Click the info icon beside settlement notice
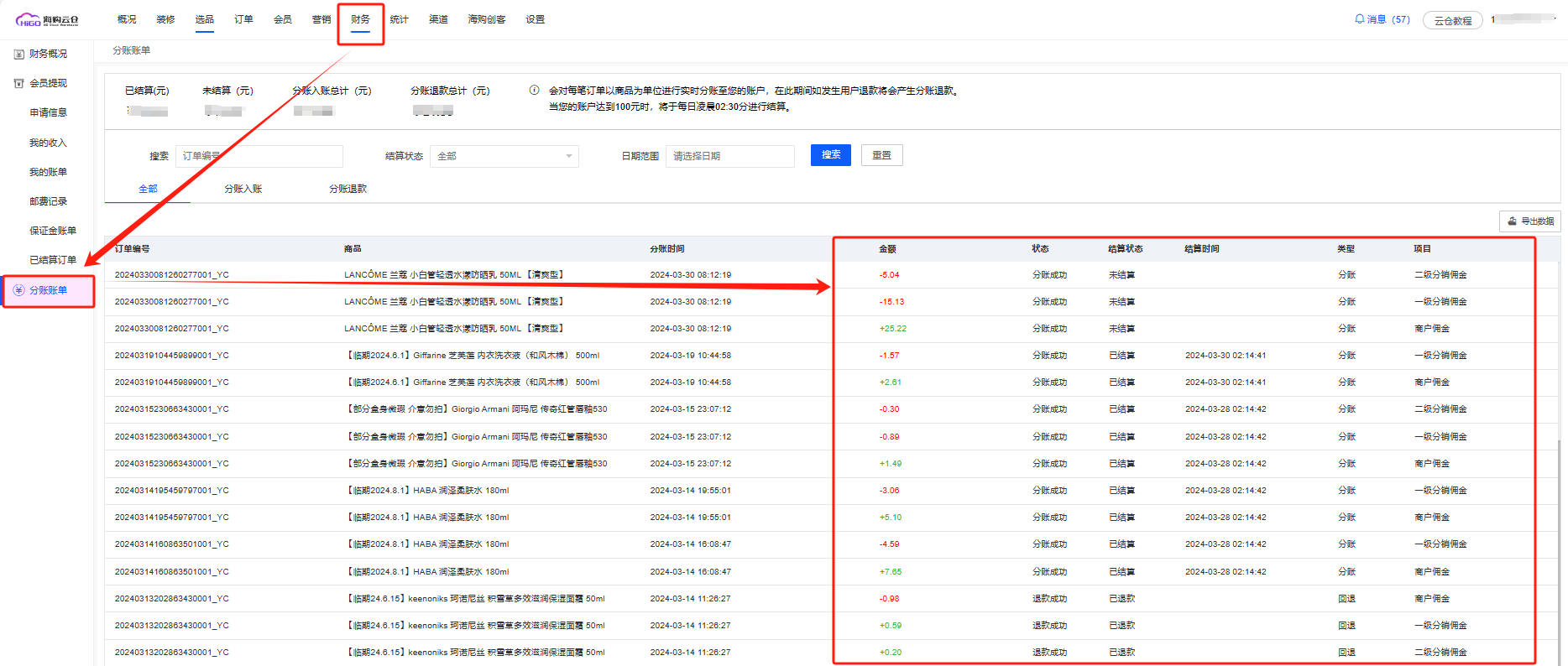The image size is (1568, 666). [534, 91]
